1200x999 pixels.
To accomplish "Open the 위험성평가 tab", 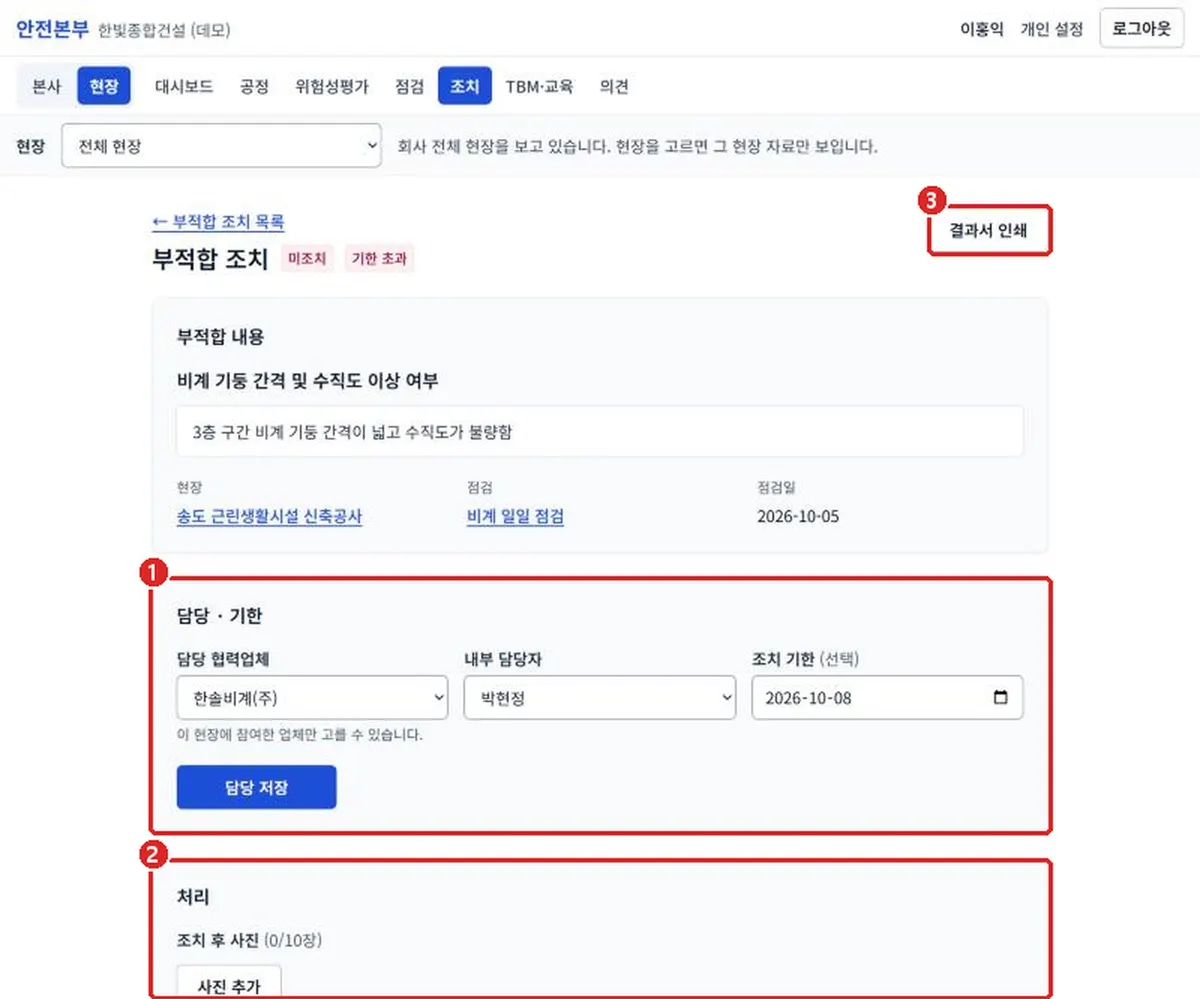I will tap(332, 86).
